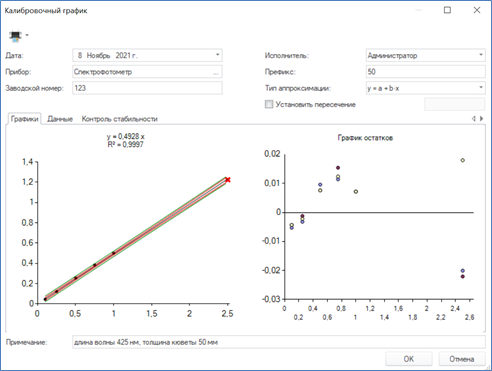
Task: Click the tab scroll left arrow
Action: click(x=473, y=119)
